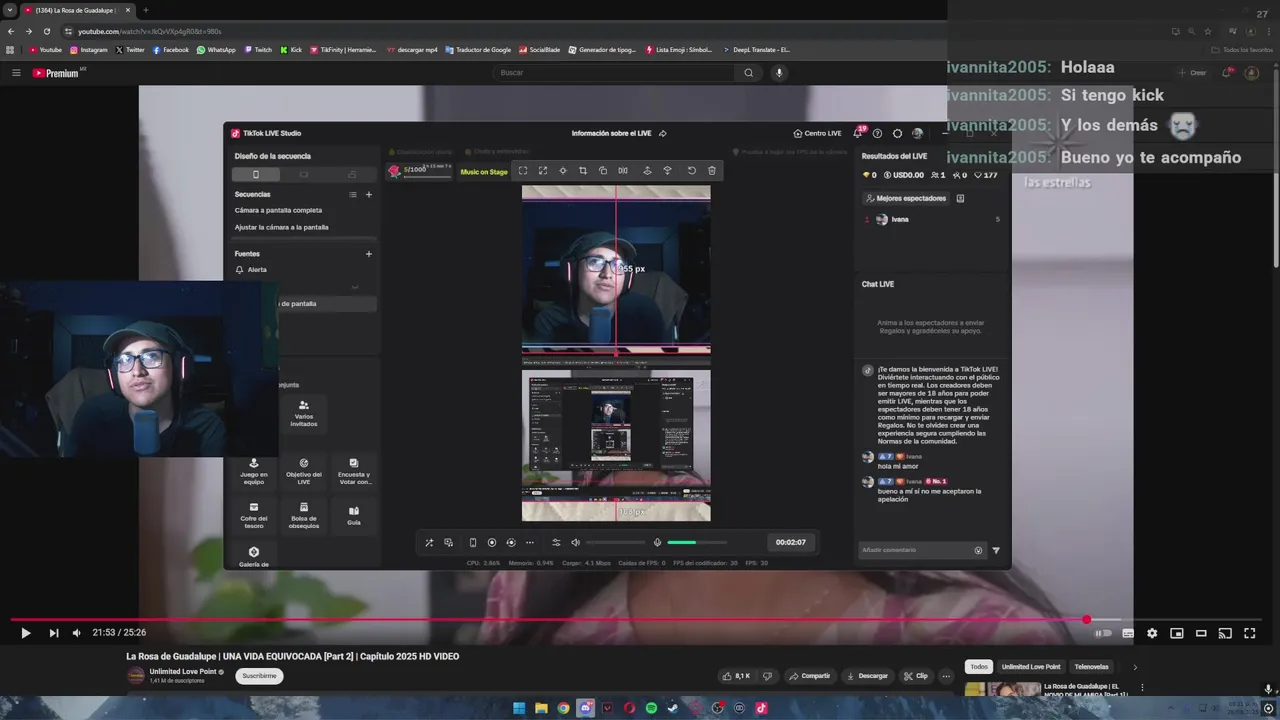Select the Ajustar la cámara a la pantalla scene
Viewport: 1280px width, 720px height.
(x=281, y=227)
